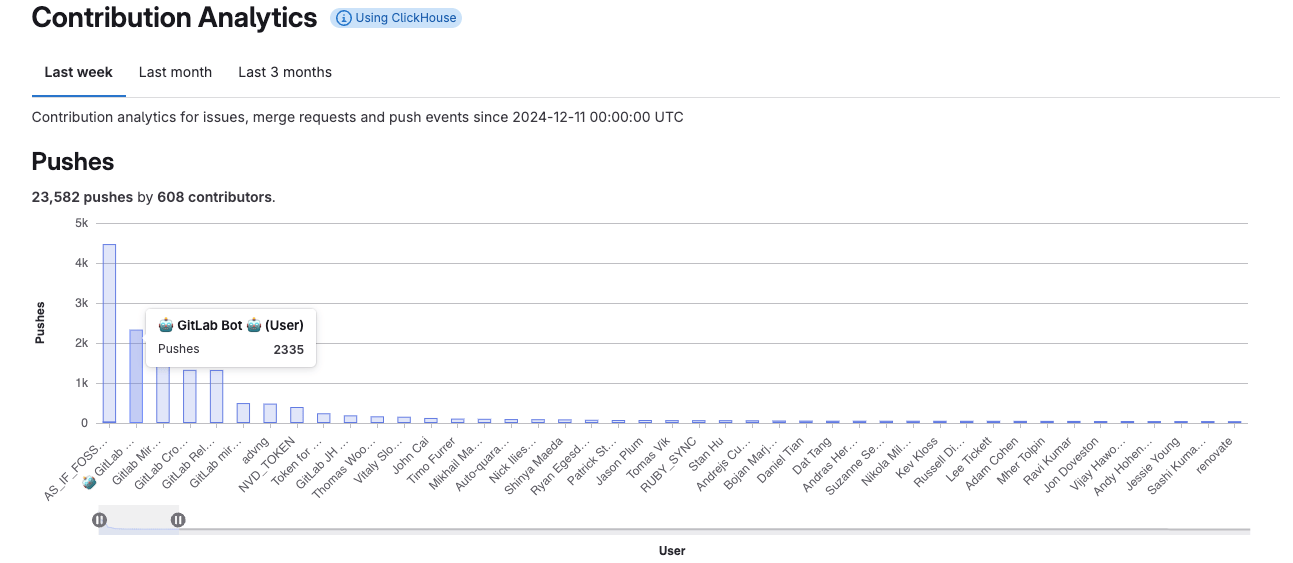The width and height of the screenshot is (1293, 563).
Task: Click the GitLab Rel... bar
Action: (x=216, y=396)
